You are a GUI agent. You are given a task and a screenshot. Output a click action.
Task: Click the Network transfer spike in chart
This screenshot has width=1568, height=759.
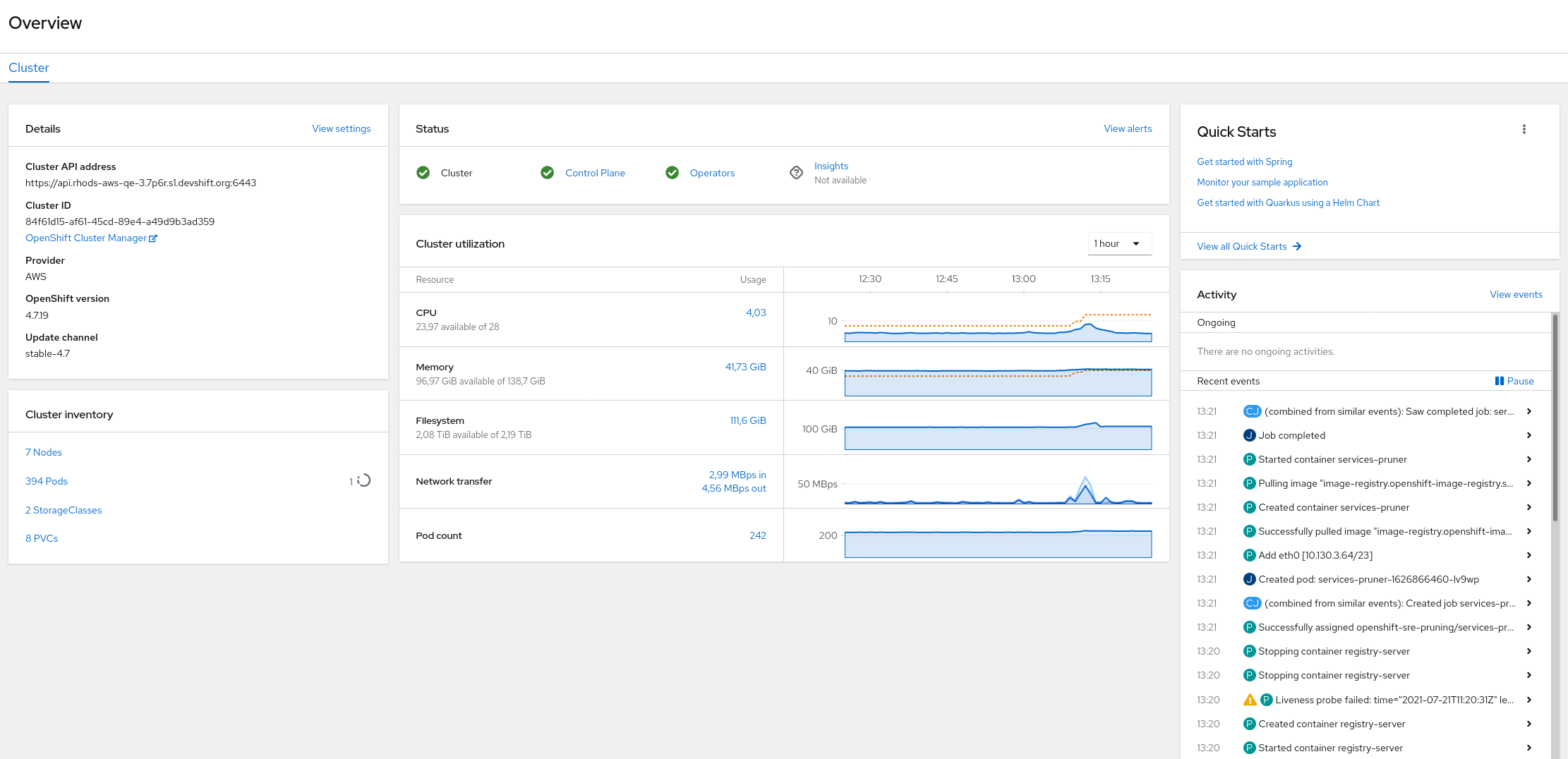click(x=1085, y=487)
